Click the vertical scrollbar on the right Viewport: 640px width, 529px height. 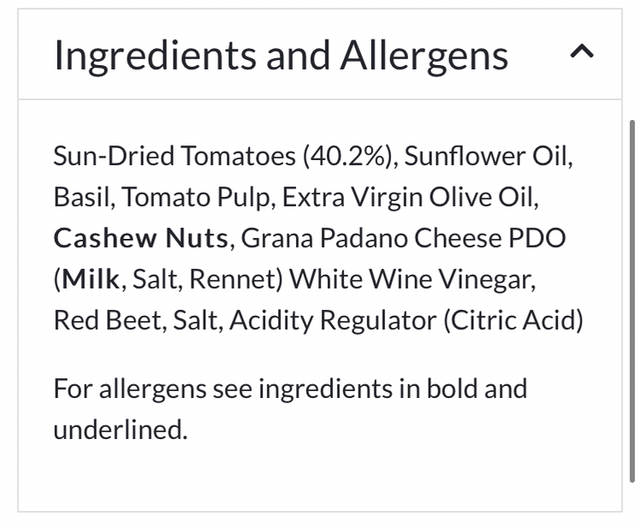tap(631, 300)
